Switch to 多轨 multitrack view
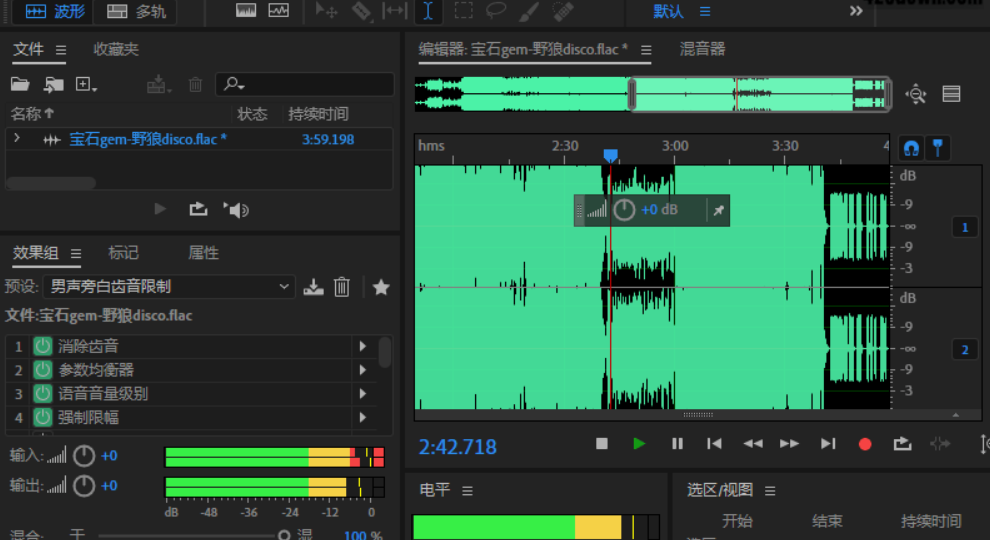 [138, 11]
